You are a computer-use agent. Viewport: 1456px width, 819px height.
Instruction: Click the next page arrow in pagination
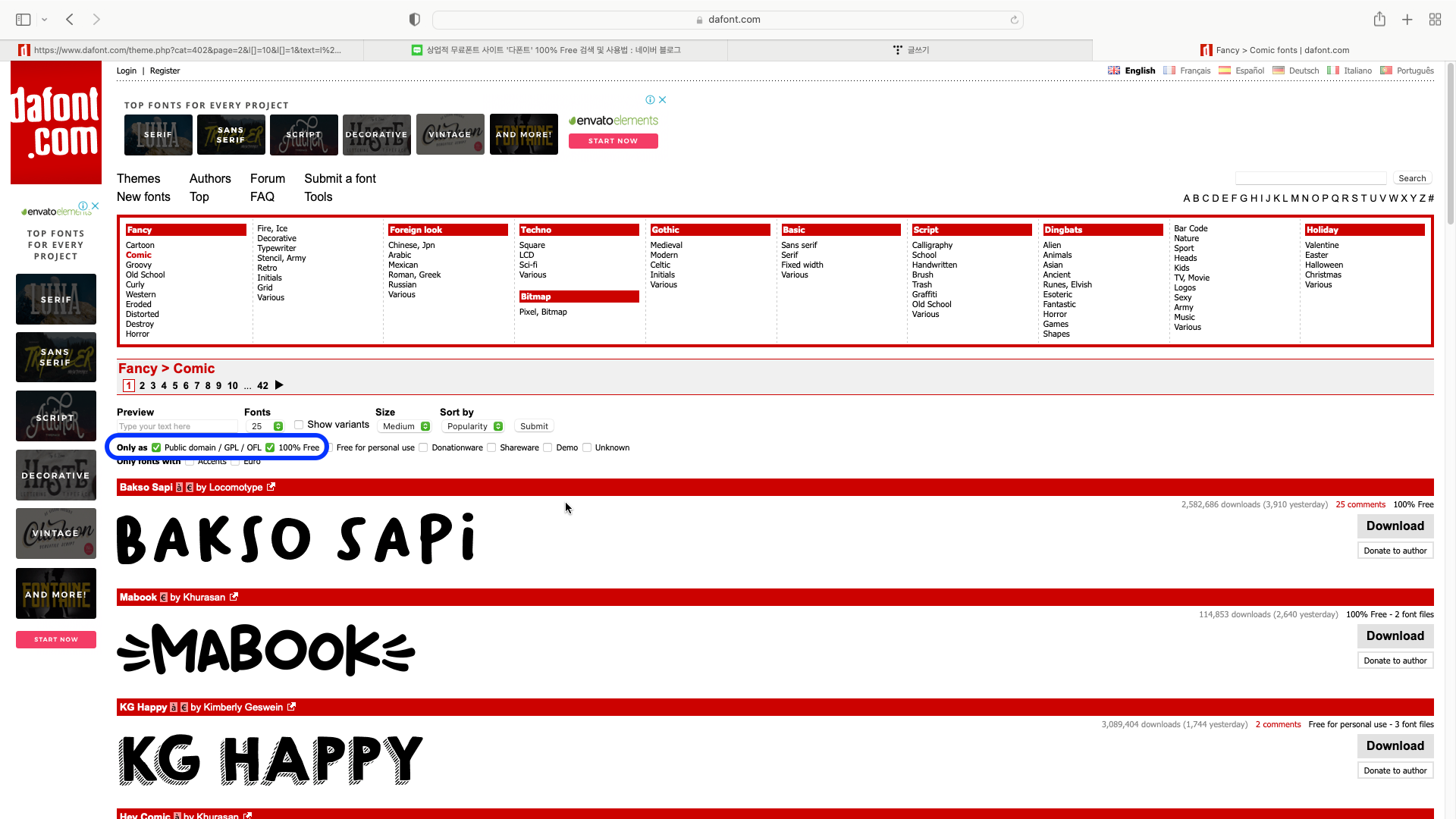[x=279, y=385]
